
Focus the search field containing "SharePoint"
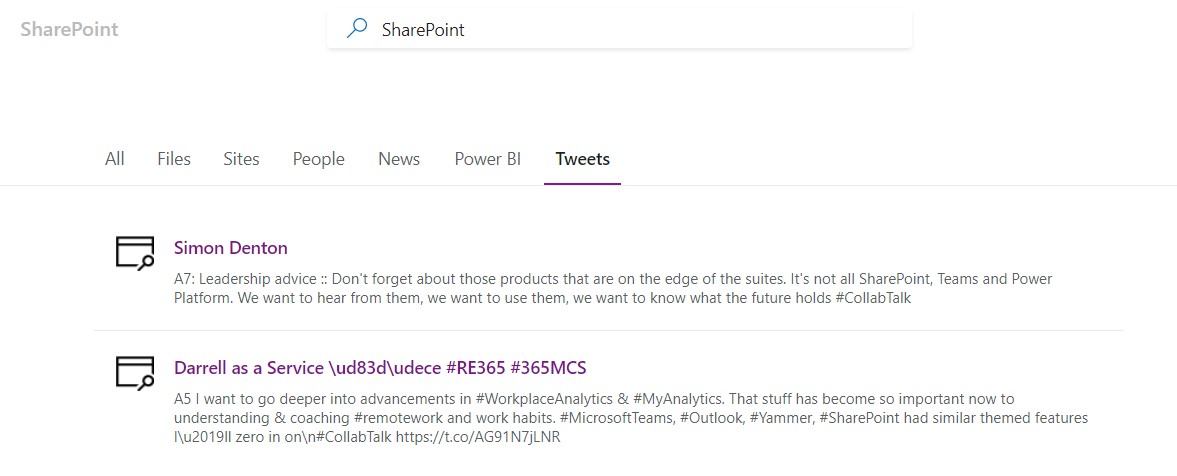640,29
